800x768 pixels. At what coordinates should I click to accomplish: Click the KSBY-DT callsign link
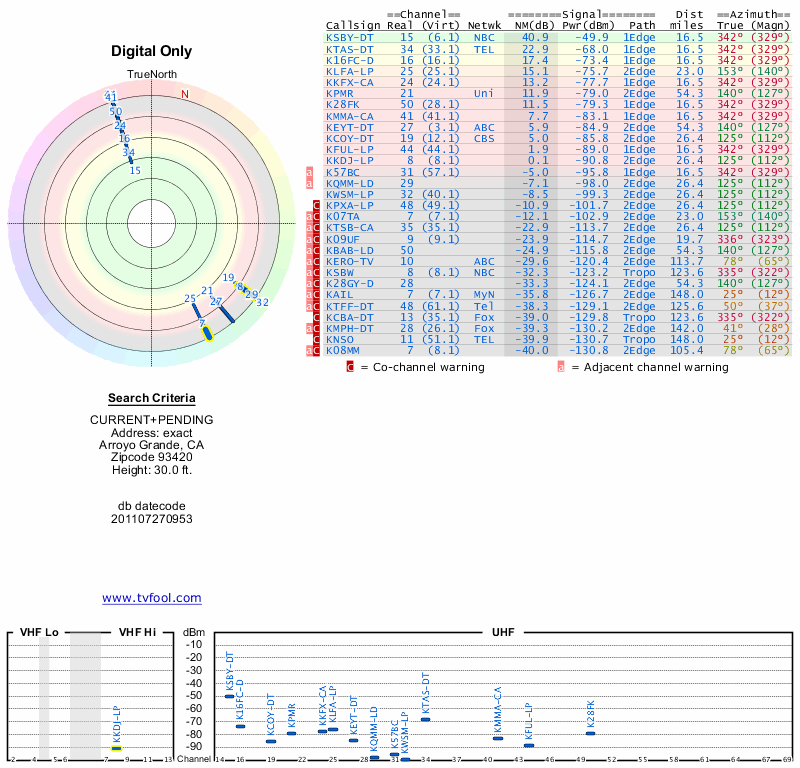pyautogui.click(x=350, y=37)
